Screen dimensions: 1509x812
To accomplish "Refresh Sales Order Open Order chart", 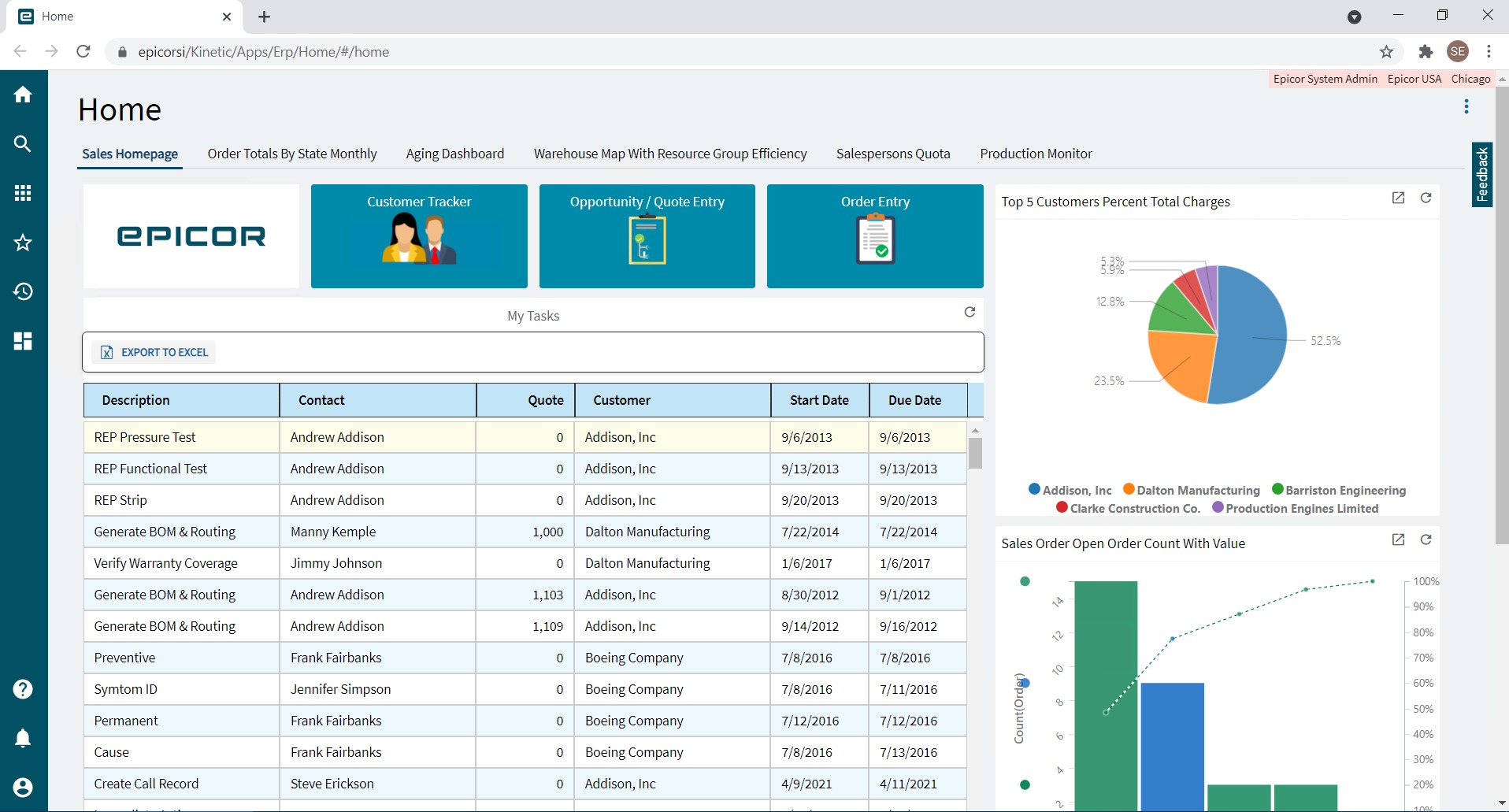I will coord(1426,539).
